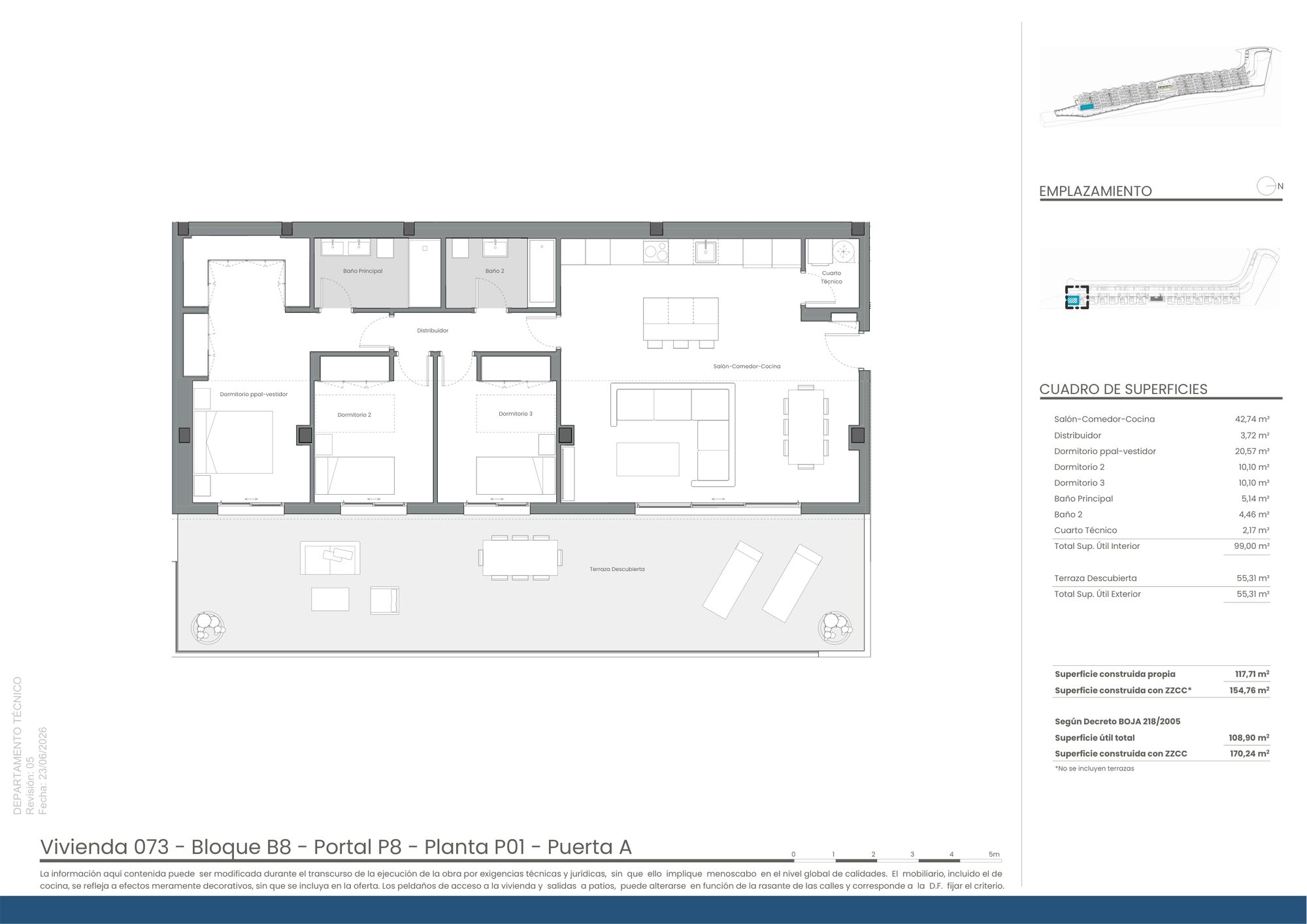Click "Según Decreto BOJA 218/2005" text
This screenshot has height=924, width=1307.
point(1117,721)
